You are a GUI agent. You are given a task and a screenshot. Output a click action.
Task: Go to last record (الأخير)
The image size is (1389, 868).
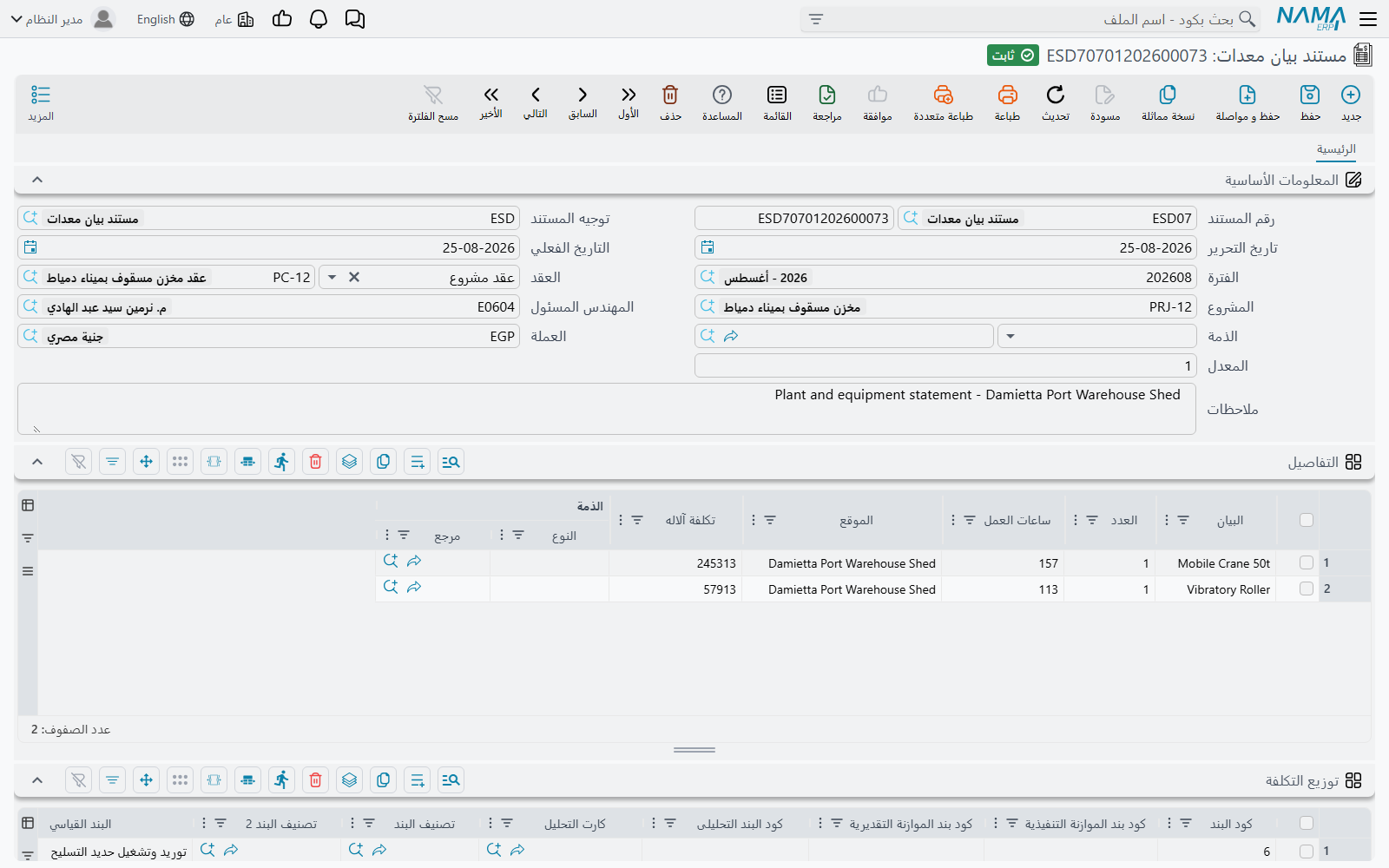tap(491, 102)
